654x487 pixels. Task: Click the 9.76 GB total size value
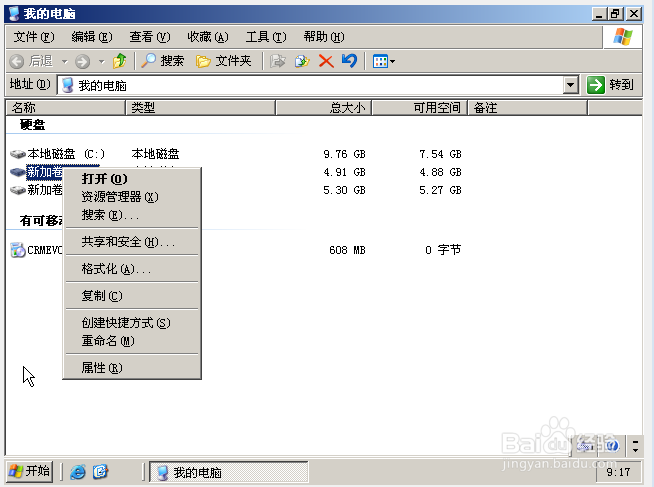345,154
